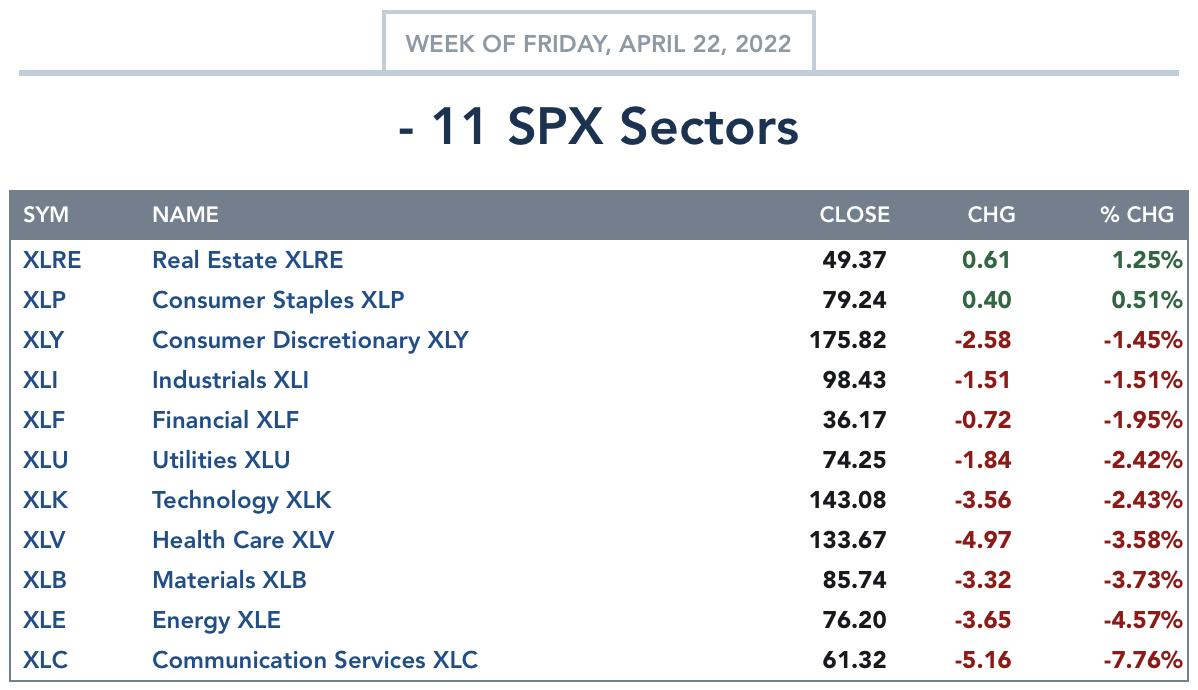Open Technology XLK name link
The height and width of the screenshot is (690, 1198).
pyautogui.click(x=241, y=500)
